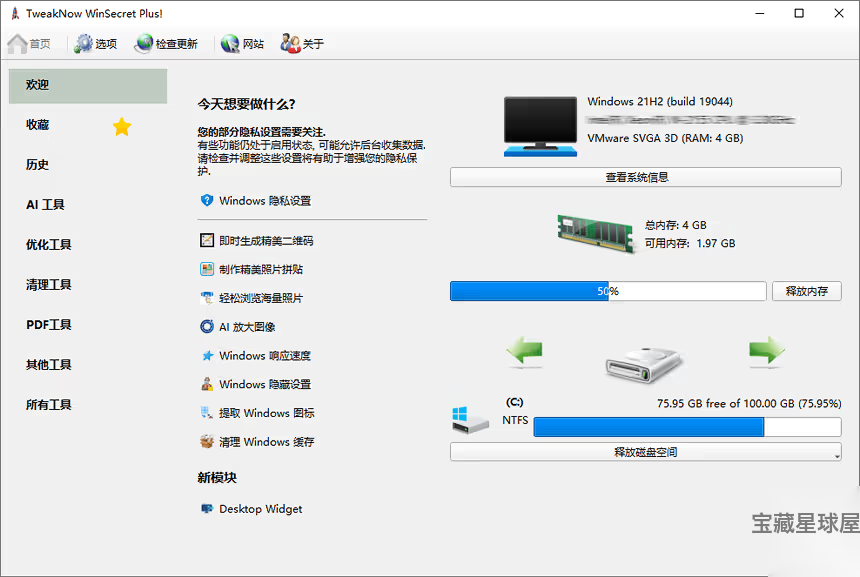
Task: Click the green right arrow for next drive
Action: tap(767, 350)
